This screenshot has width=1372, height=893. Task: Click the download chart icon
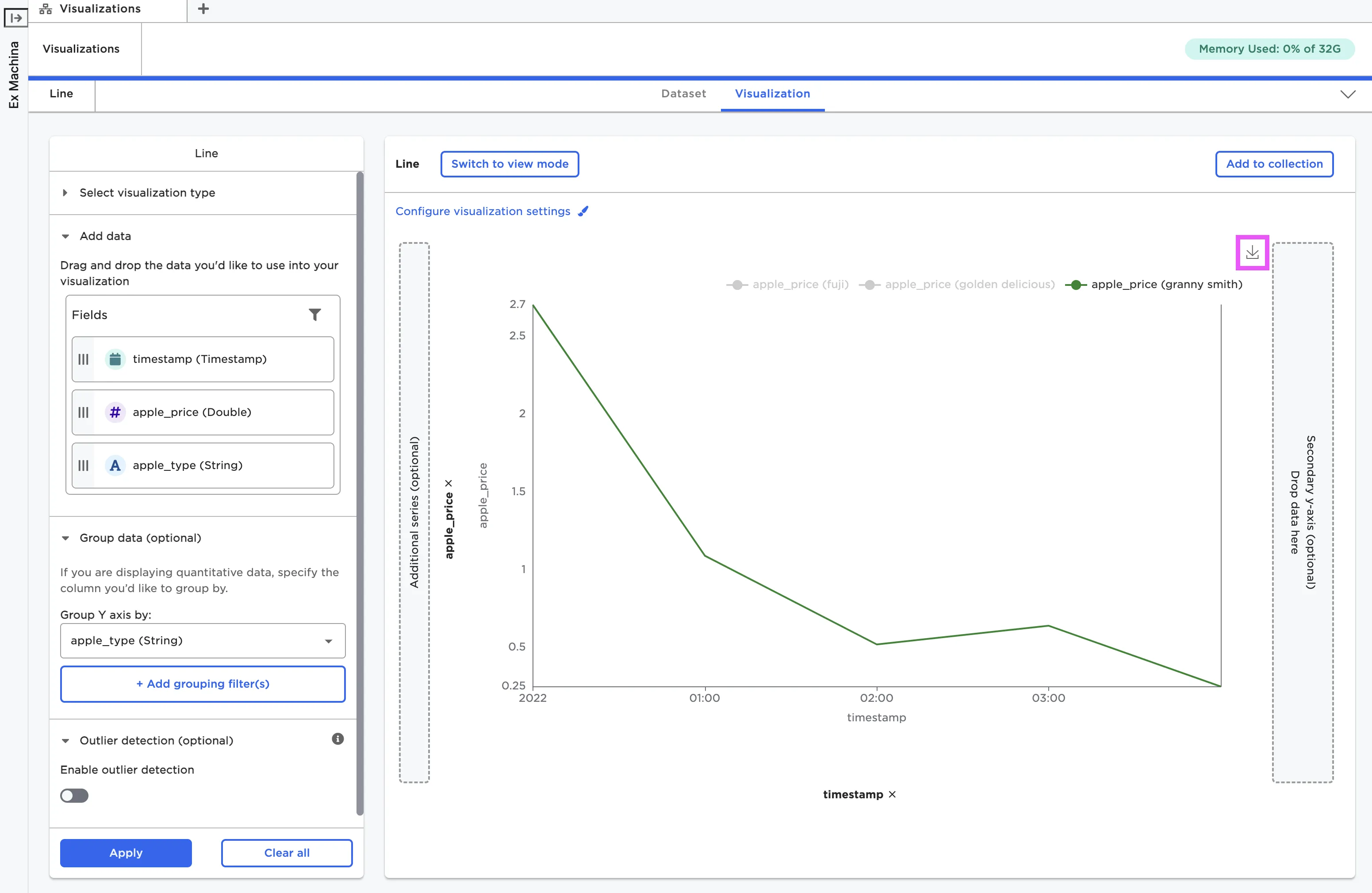(1252, 253)
